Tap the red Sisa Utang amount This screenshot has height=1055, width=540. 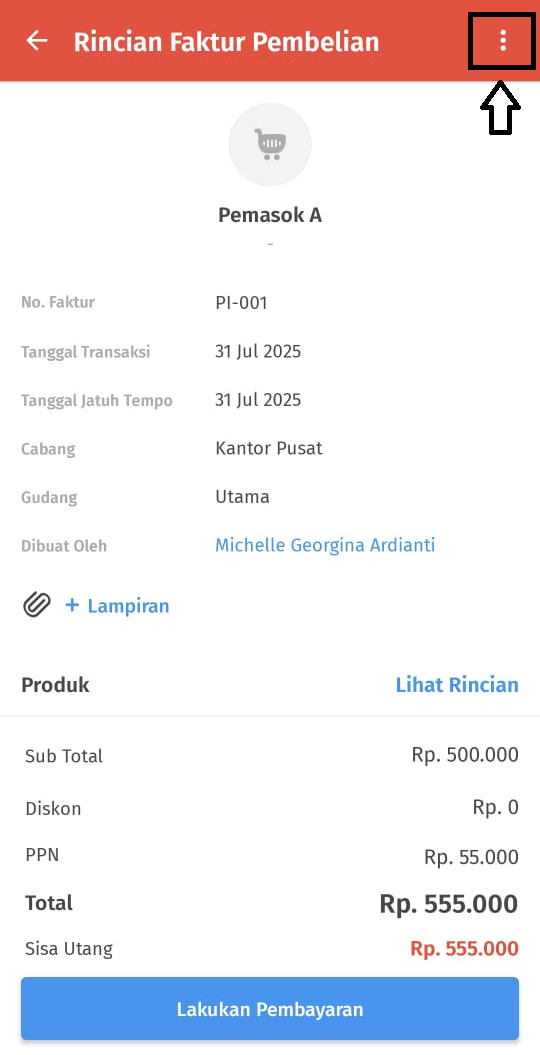[x=464, y=949]
